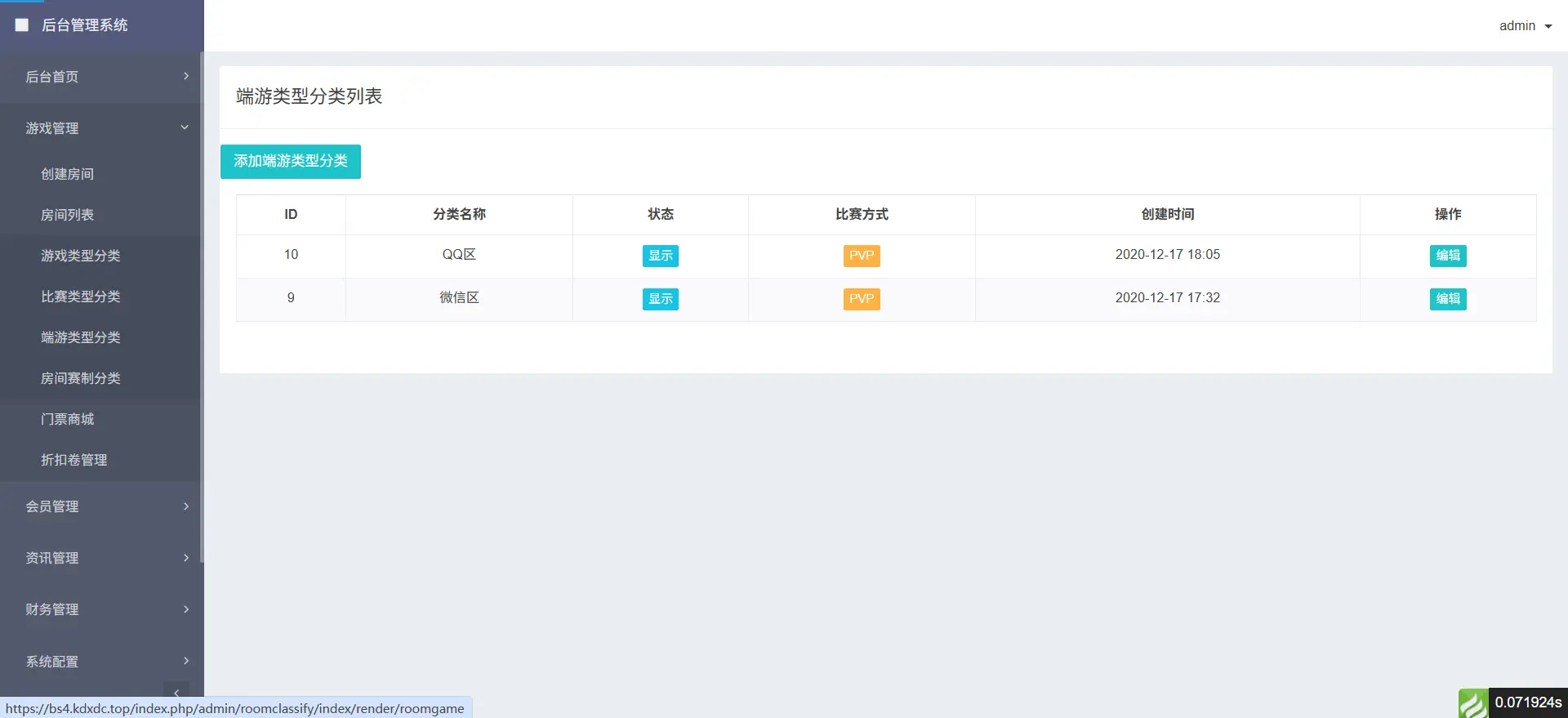This screenshot has width=1568, height=718.
Task: Click the PVP badge in the 微信区 row
Action: click(862, 299)
